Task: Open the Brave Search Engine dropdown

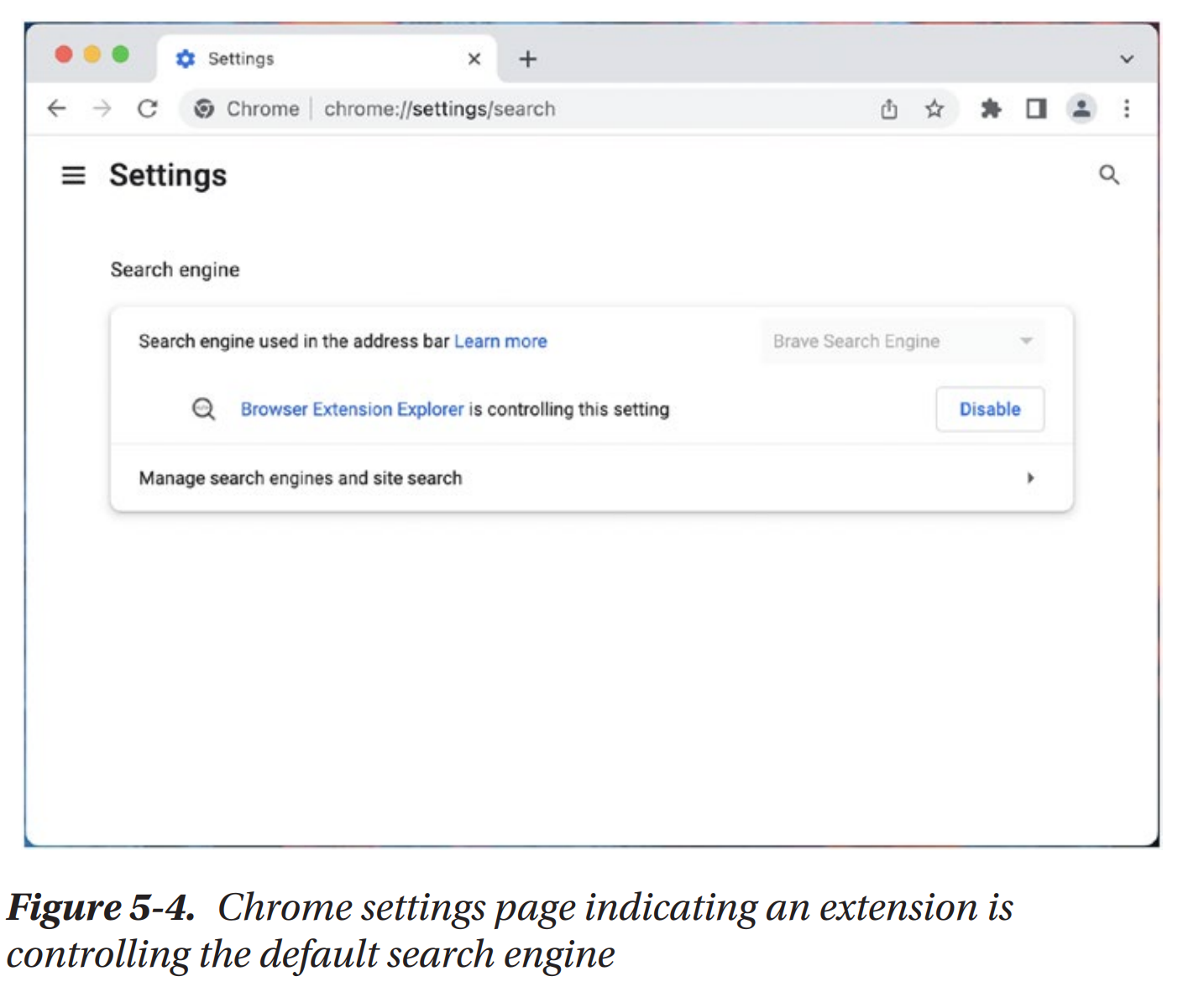Action: point(903,342)
